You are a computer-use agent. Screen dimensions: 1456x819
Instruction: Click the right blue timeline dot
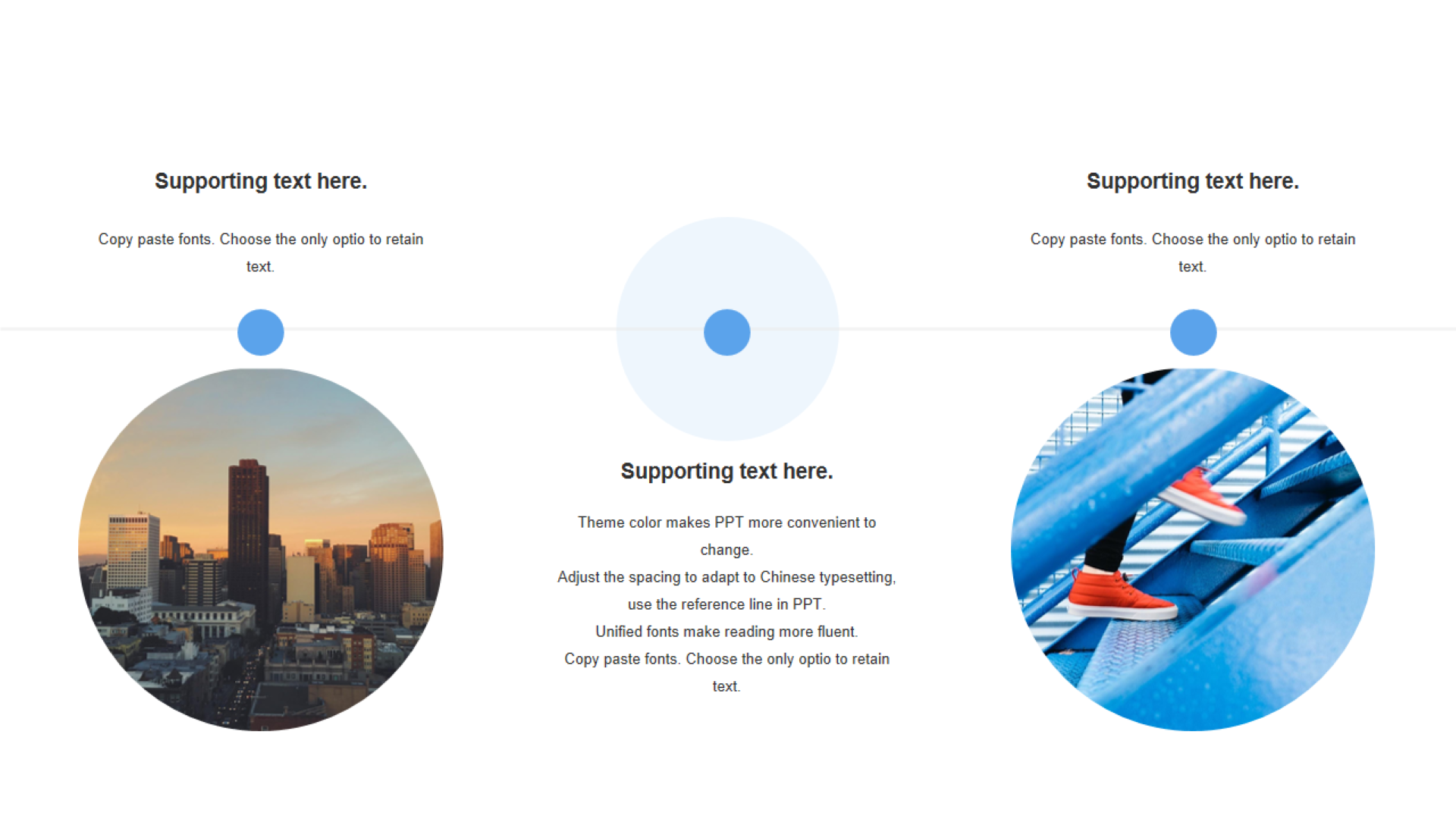(1194, 332)
